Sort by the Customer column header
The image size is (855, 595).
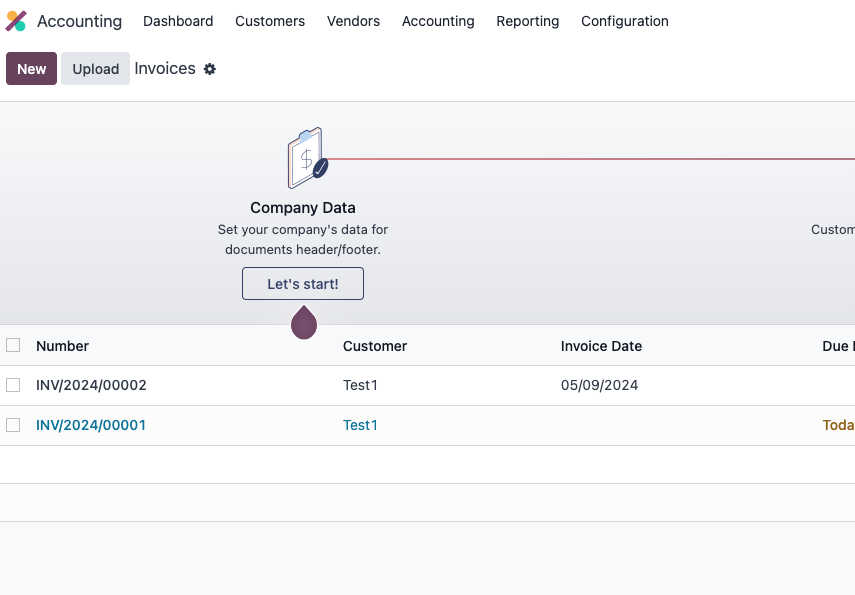coord(375,346)
